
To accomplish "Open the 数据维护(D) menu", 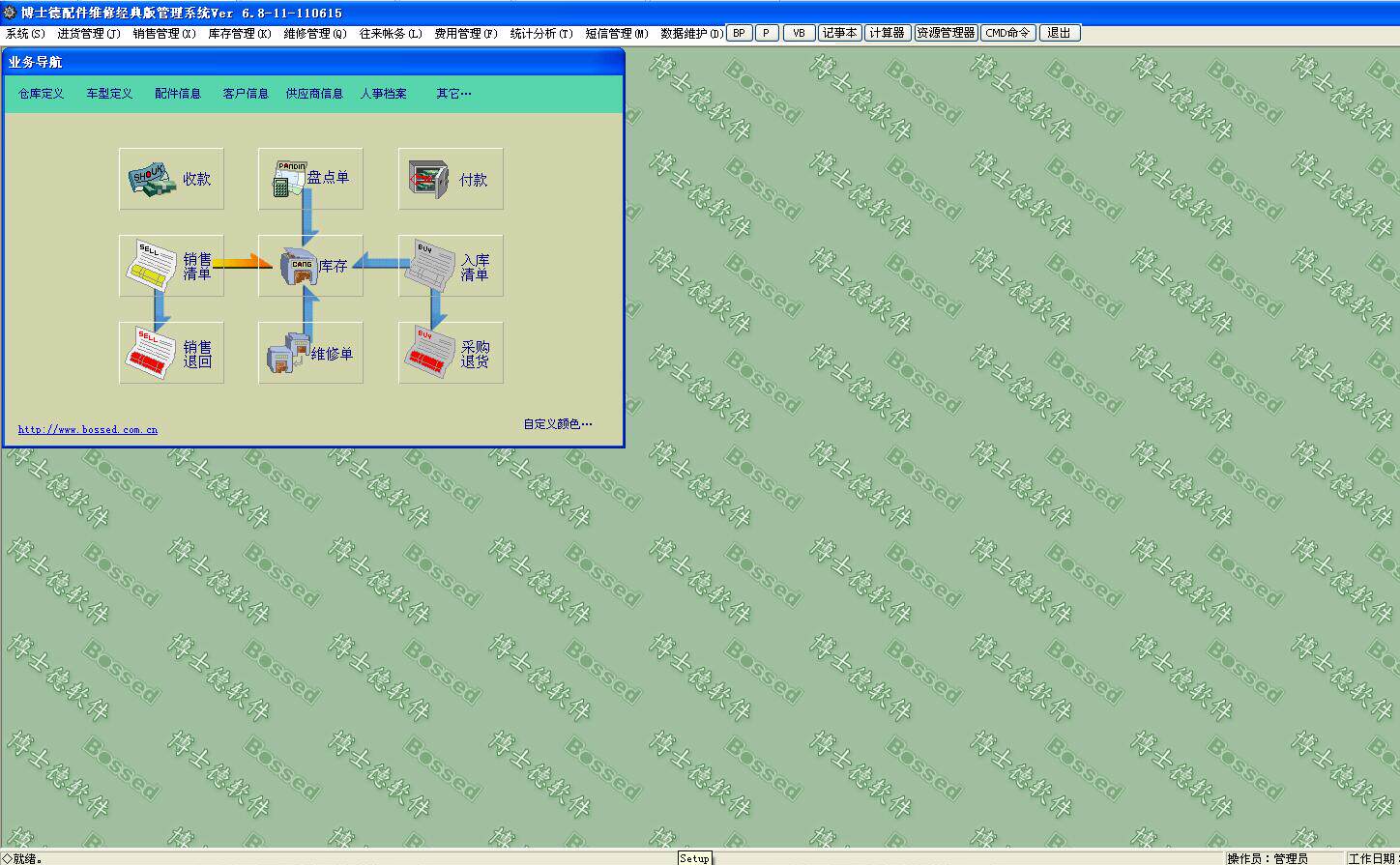I will click(691, 33).
